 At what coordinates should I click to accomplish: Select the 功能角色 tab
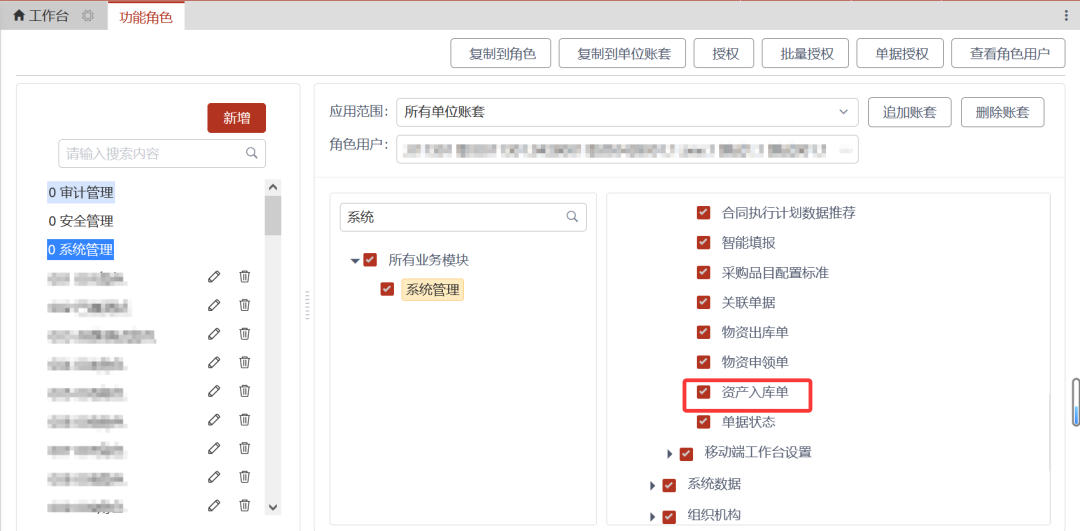(146, 17)
